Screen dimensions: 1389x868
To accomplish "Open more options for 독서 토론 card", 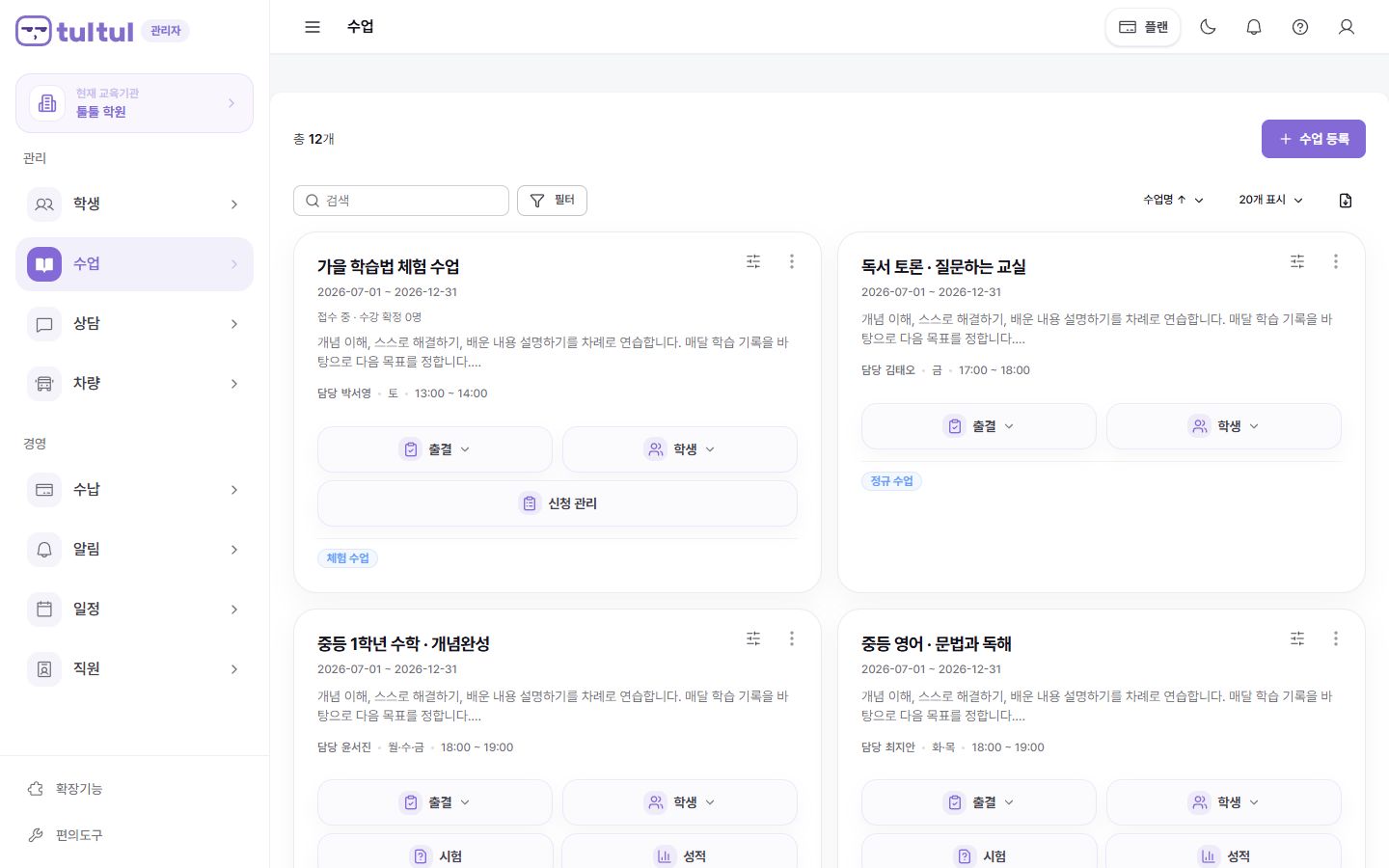I will pyautogui.click(x=1336, y=261).
